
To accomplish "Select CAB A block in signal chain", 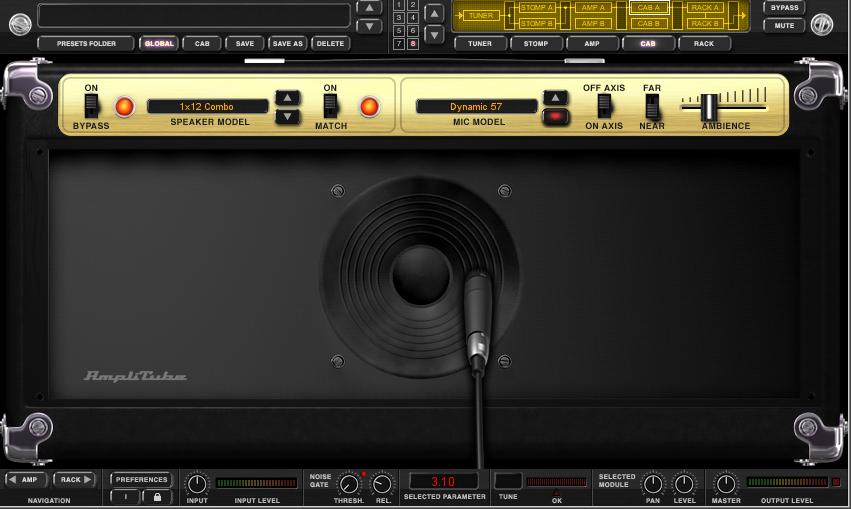I will coord(649,8).
